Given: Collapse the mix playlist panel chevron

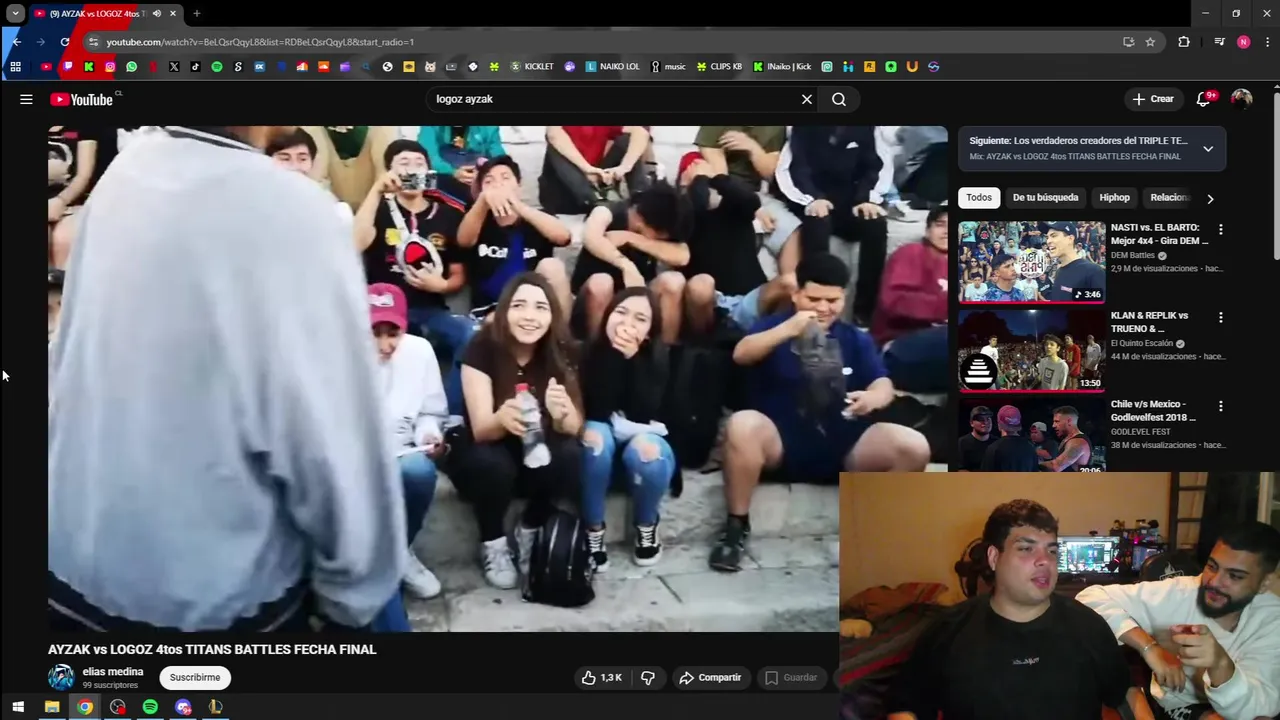Looking at the screenshot, I should (x=1208, y=149).
